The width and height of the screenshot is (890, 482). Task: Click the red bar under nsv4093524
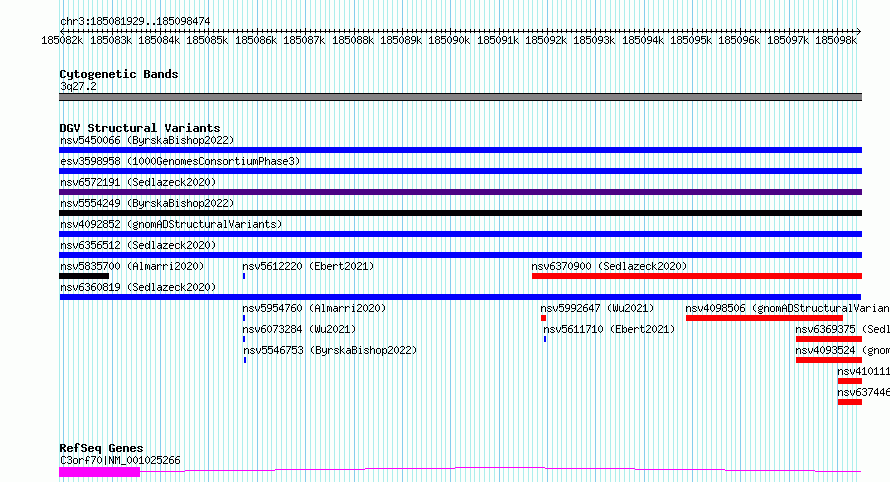click(x=829, y=360)
